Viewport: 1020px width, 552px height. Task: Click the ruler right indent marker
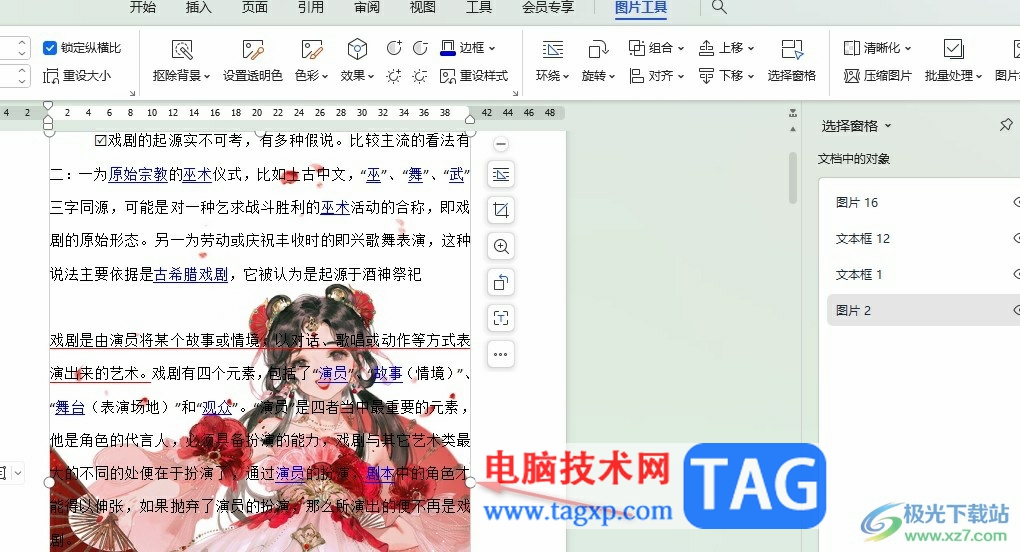470,119
